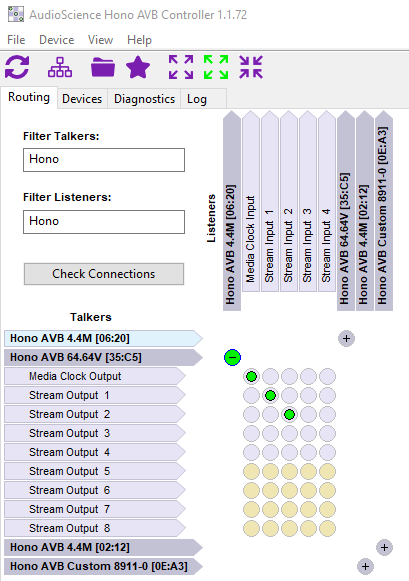Click yellow node Stream Output 7 to Stream Input 3
The image size is (409, 581).
(308, 509)
